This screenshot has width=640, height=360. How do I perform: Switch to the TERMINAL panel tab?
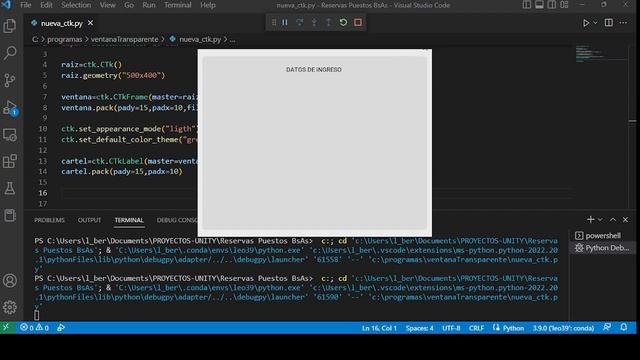click(x=129, y=220)
